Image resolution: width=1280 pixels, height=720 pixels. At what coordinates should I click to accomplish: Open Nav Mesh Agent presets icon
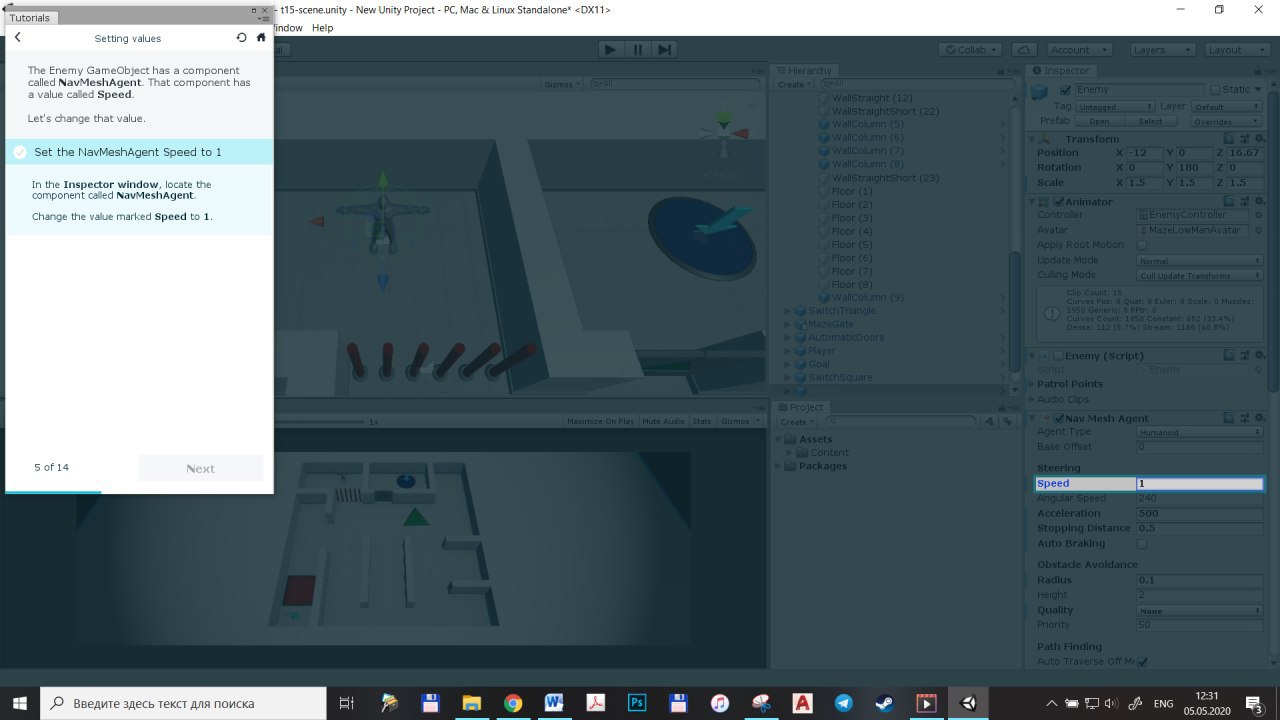pyautogui.click(x=1243, y=418)
